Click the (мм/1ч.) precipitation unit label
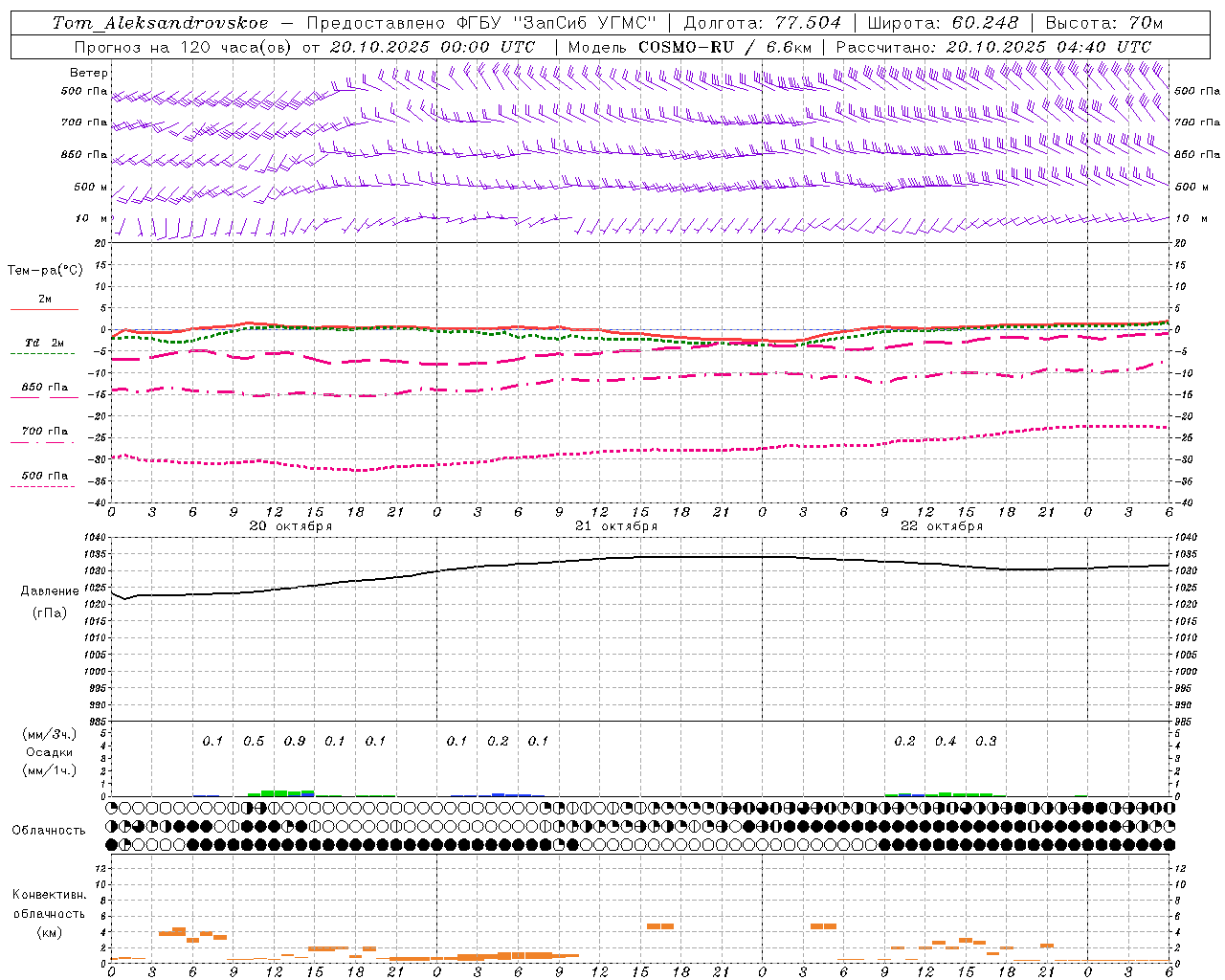 click(50, 770)
